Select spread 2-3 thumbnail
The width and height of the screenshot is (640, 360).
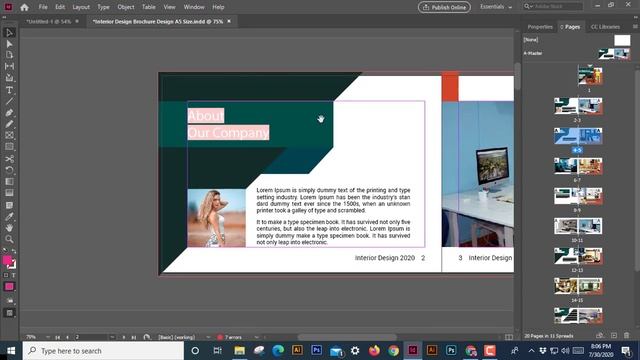(578, 106)
